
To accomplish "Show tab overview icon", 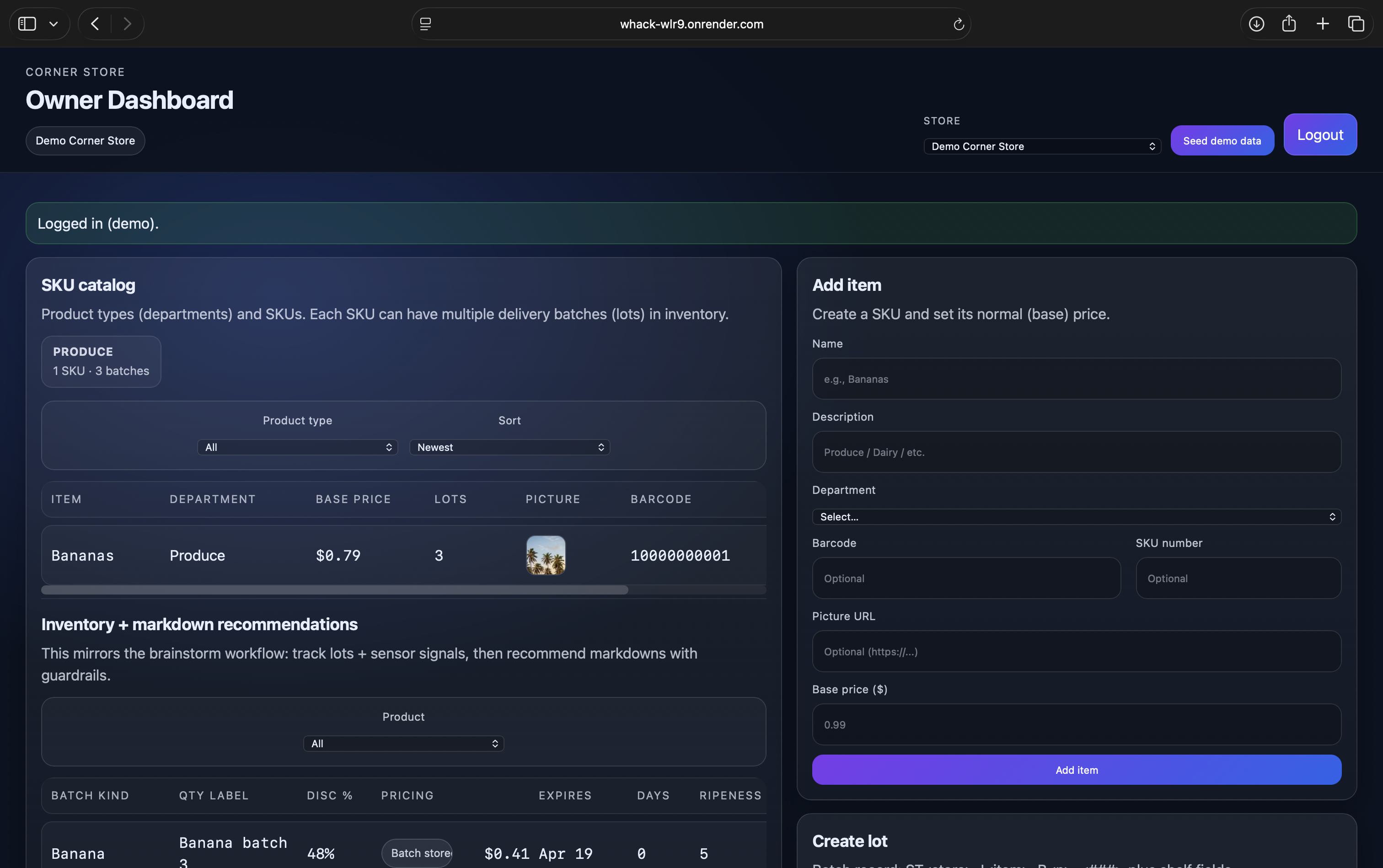I will pos(1356,23).
